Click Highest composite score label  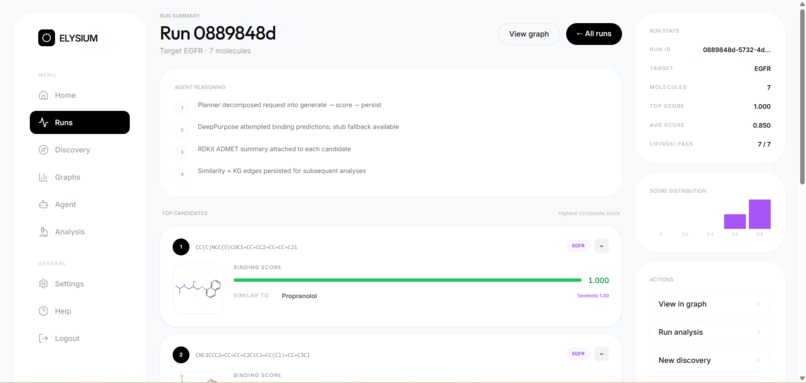(x=589, y=213)
